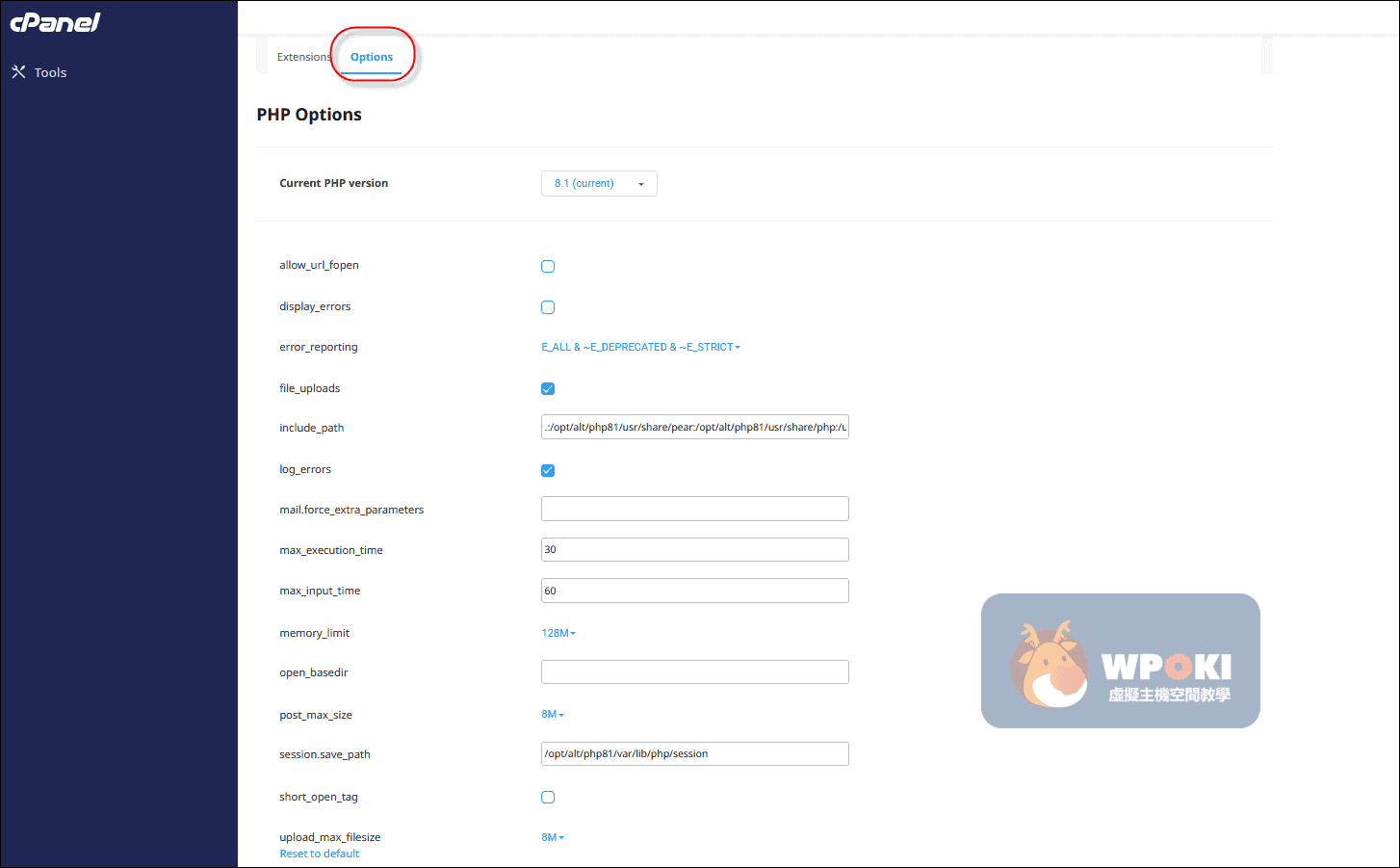1400x868 pixels.
Task: Open the post_max_size dropdown
Action: 553,715
